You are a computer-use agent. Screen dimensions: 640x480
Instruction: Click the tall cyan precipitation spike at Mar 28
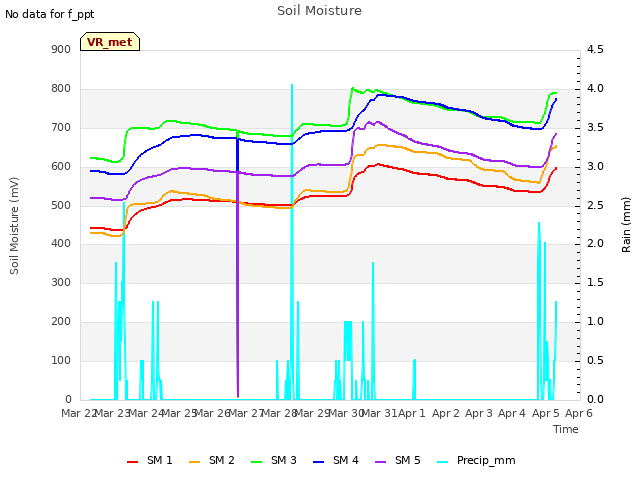click(x=292, y=241)
